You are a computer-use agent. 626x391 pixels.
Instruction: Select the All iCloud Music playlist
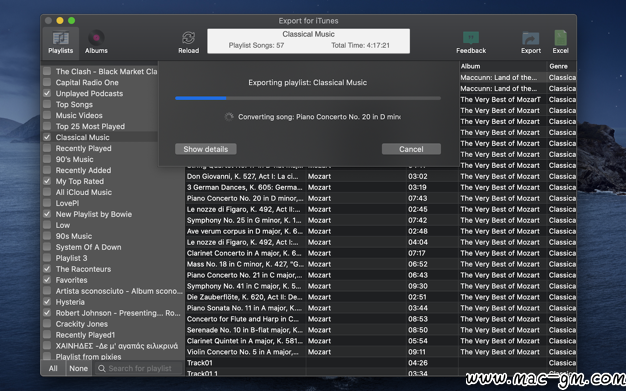[x=84, y=192]
